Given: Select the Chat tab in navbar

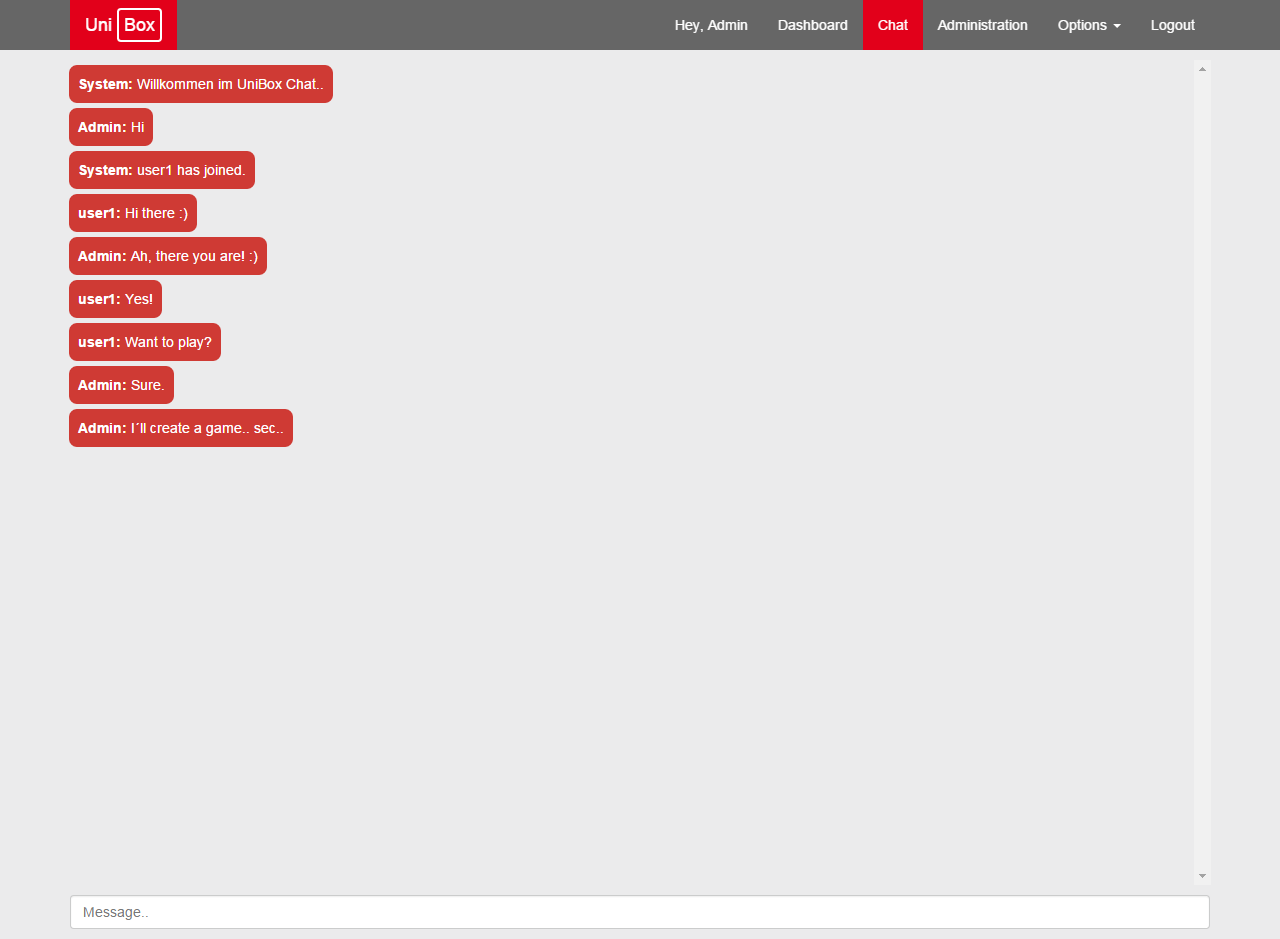Looking at the screenshot, I should pos(893,25).
